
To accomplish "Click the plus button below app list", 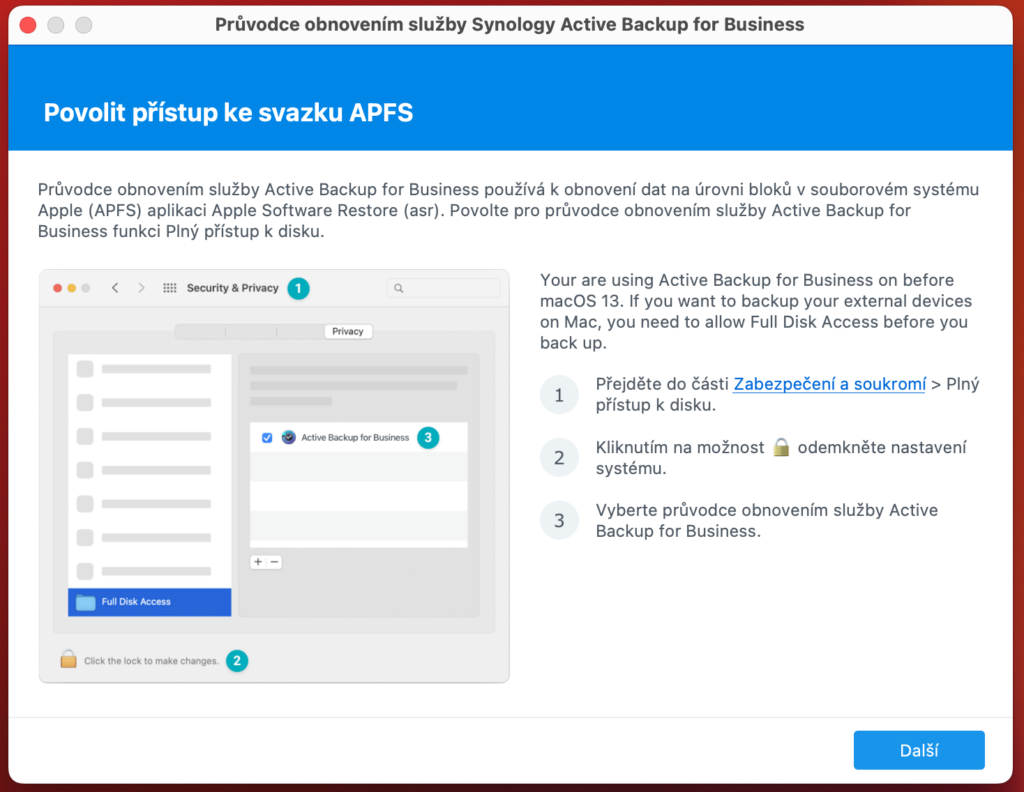I will point(258,562).
